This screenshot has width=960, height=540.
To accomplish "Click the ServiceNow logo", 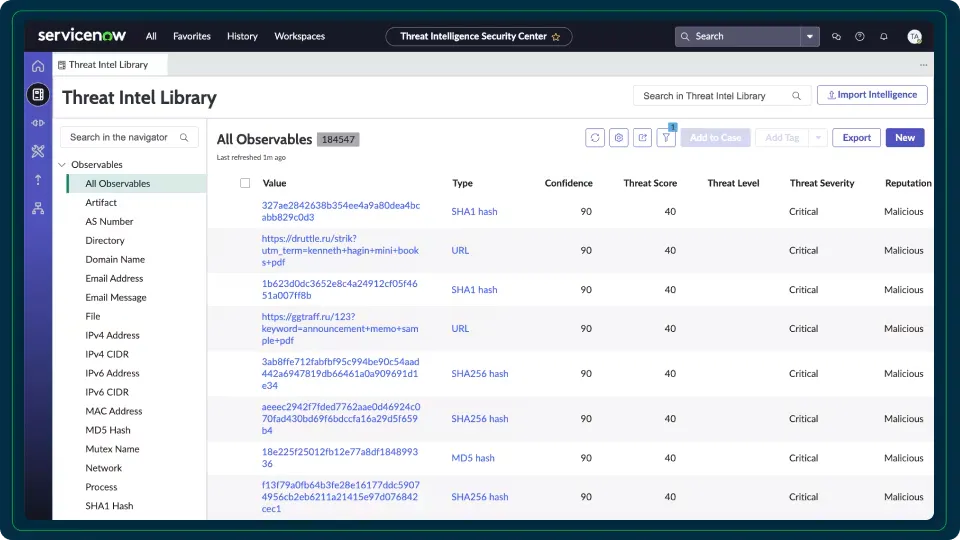I will coord(81,36).
